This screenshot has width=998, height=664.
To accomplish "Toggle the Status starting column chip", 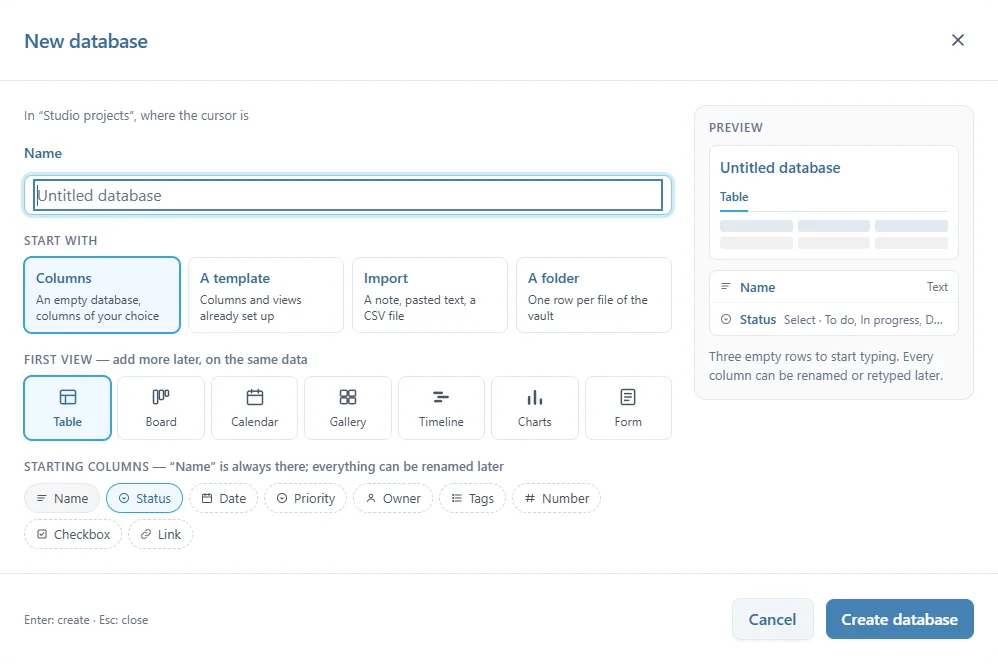I will (144, 498).
